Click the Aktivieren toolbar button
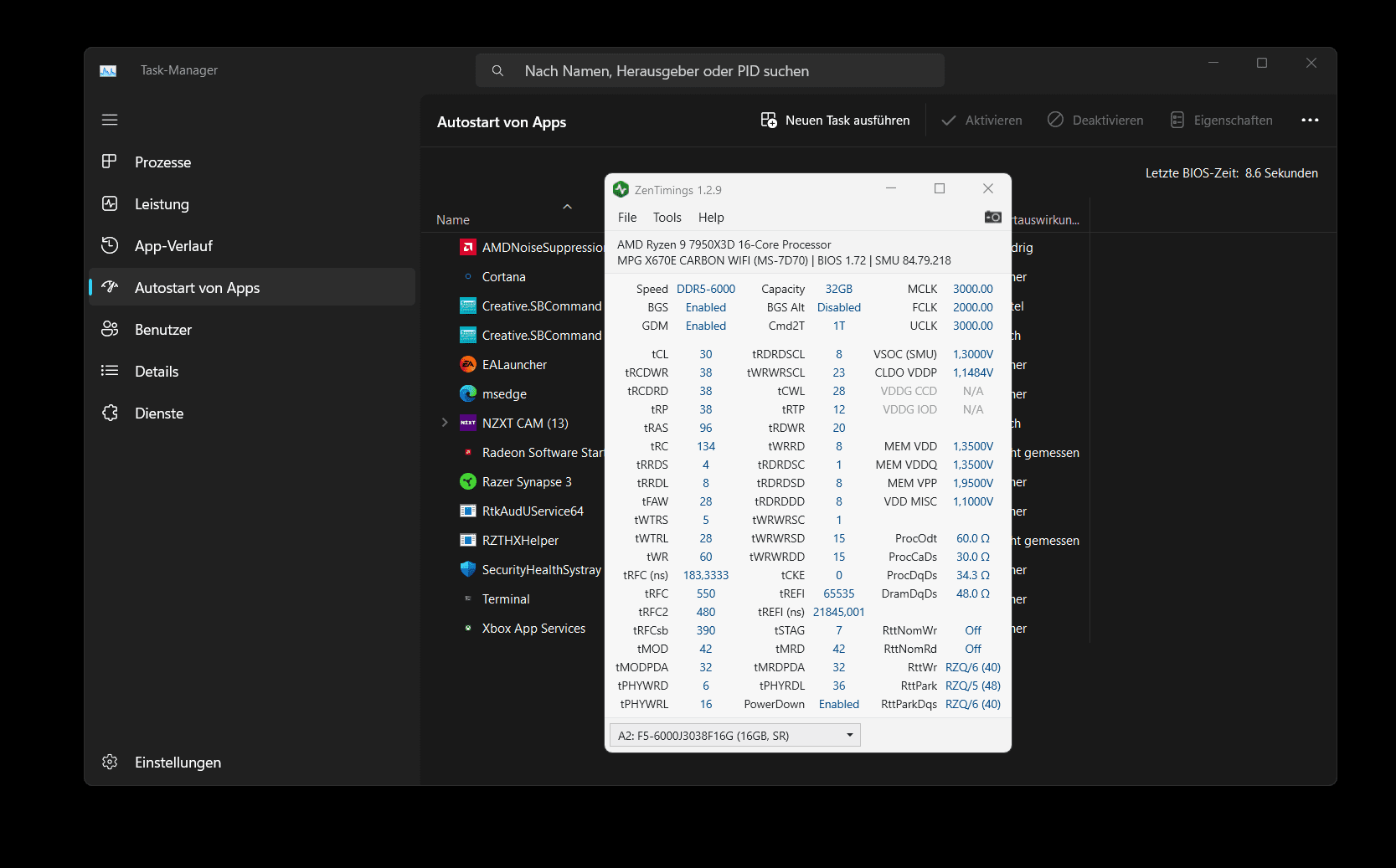The image size is (1396, 868). pyautogui.click(x=982, y=121)
